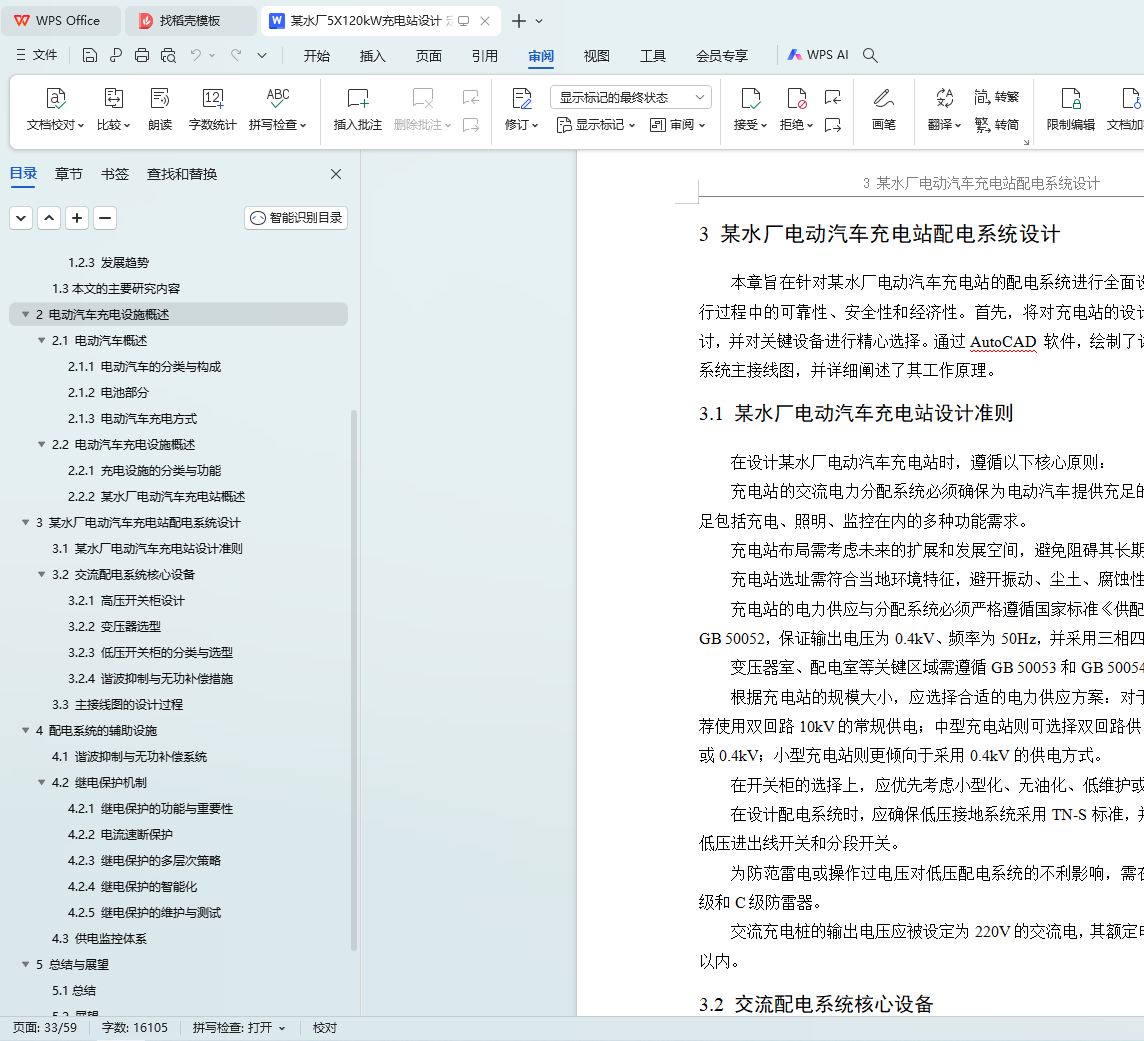Click the minus demote heading button
This screenshot has height=1041, width=1144.
(105, 218)
